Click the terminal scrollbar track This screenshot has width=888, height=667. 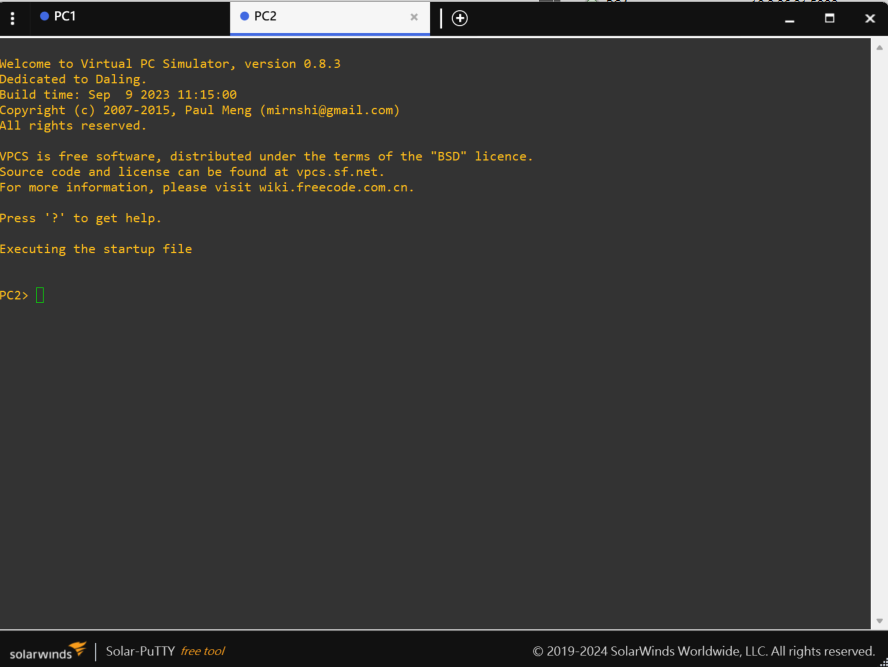pyautogui.click(x=880, y=334)
